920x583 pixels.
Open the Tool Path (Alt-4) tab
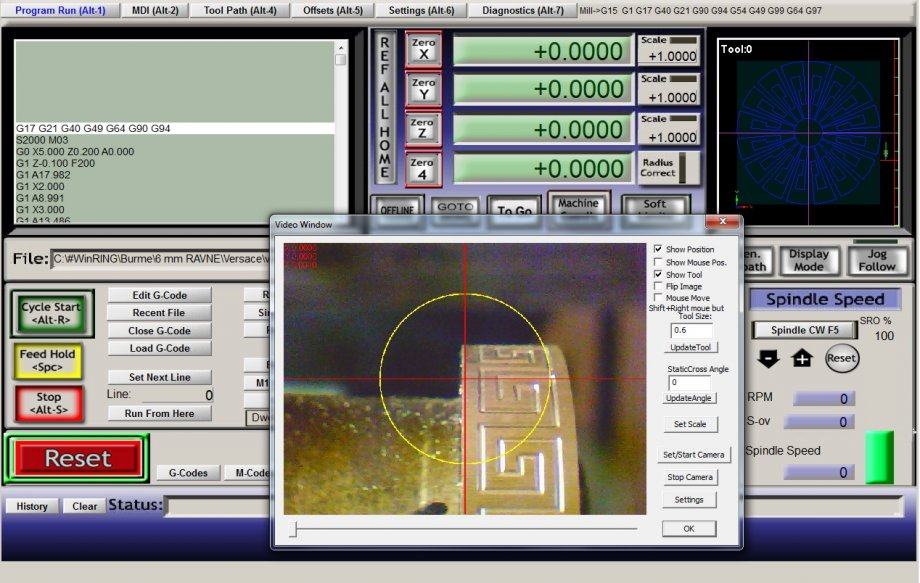(240, 10)
